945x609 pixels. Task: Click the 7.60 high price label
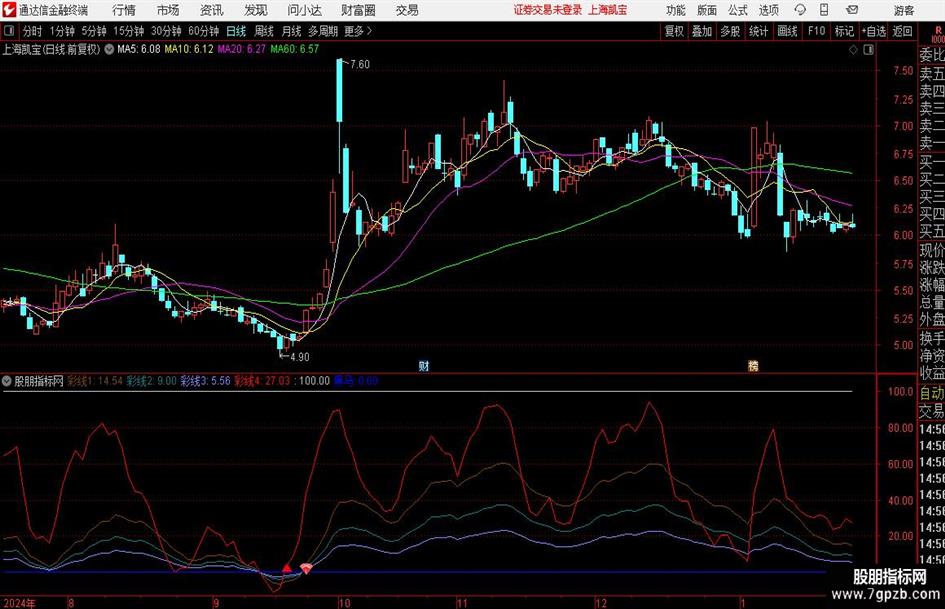coord(360,65)
